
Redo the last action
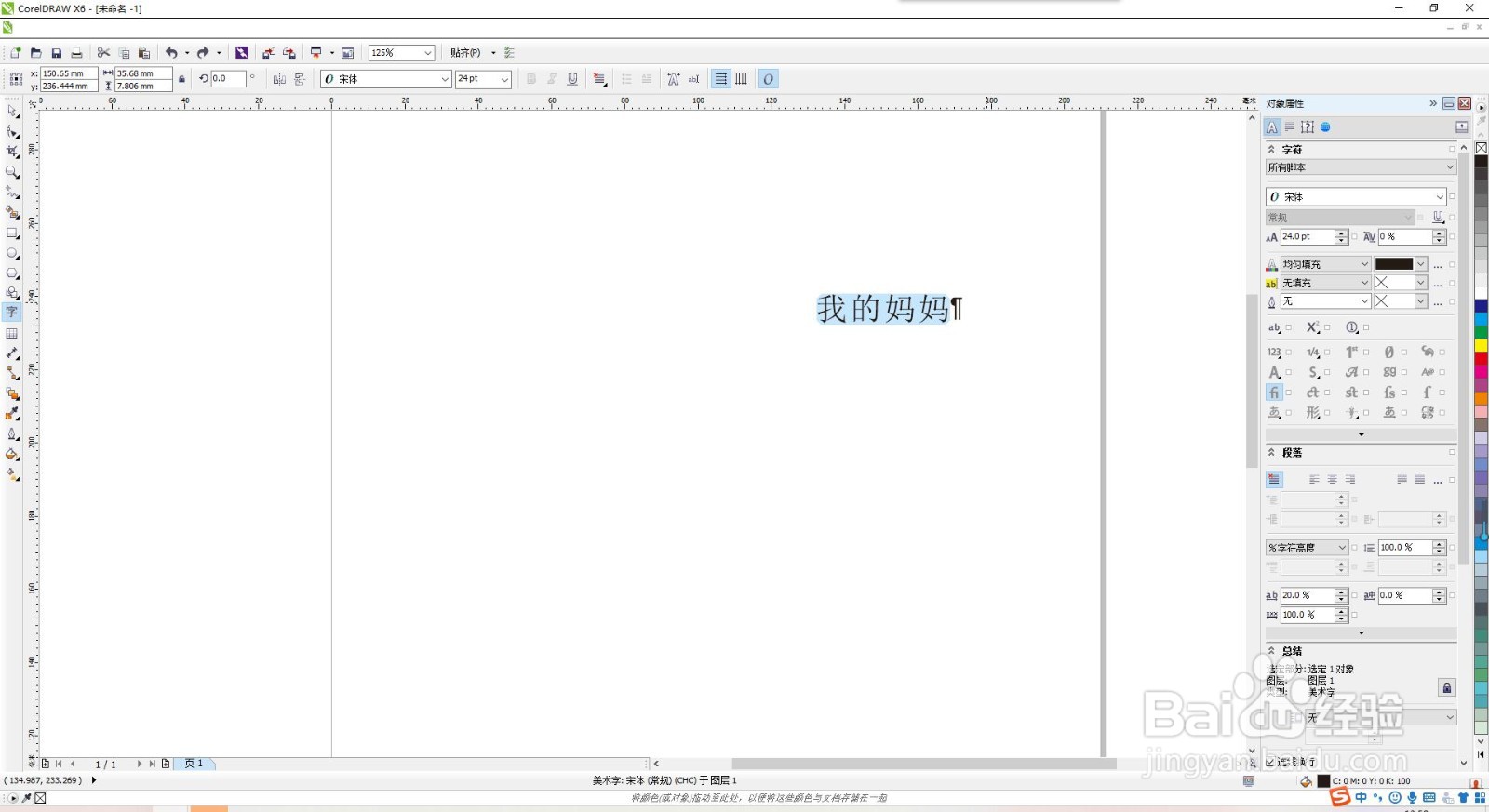(203, 53)
